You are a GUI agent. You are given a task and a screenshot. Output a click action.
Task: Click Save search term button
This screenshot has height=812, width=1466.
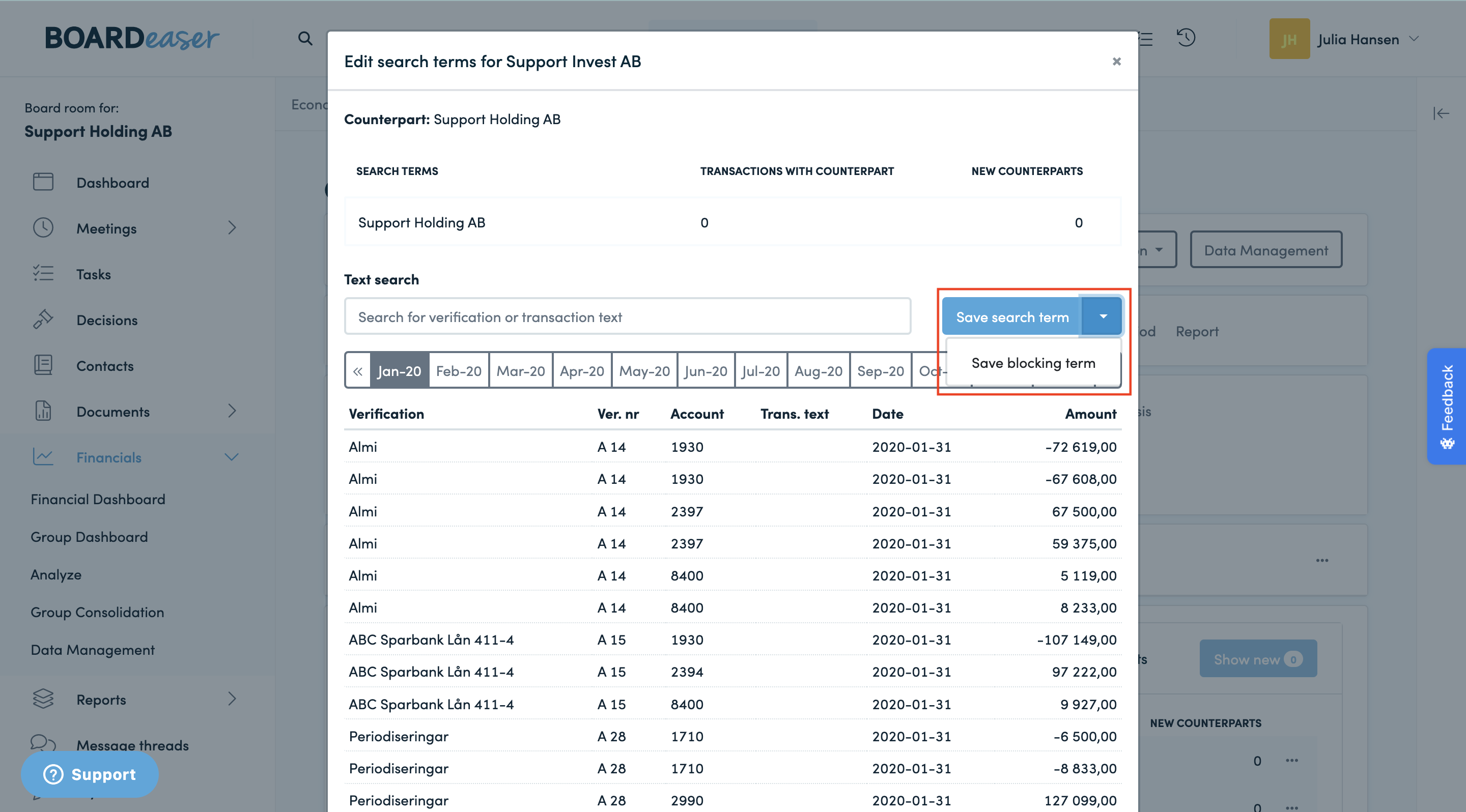pyautogui.click(x=1012, y=317)
